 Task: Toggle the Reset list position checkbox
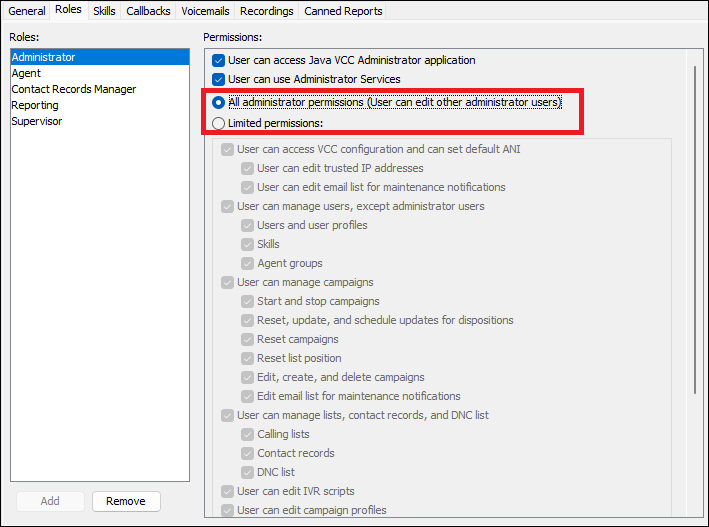[x=247, y=358]
